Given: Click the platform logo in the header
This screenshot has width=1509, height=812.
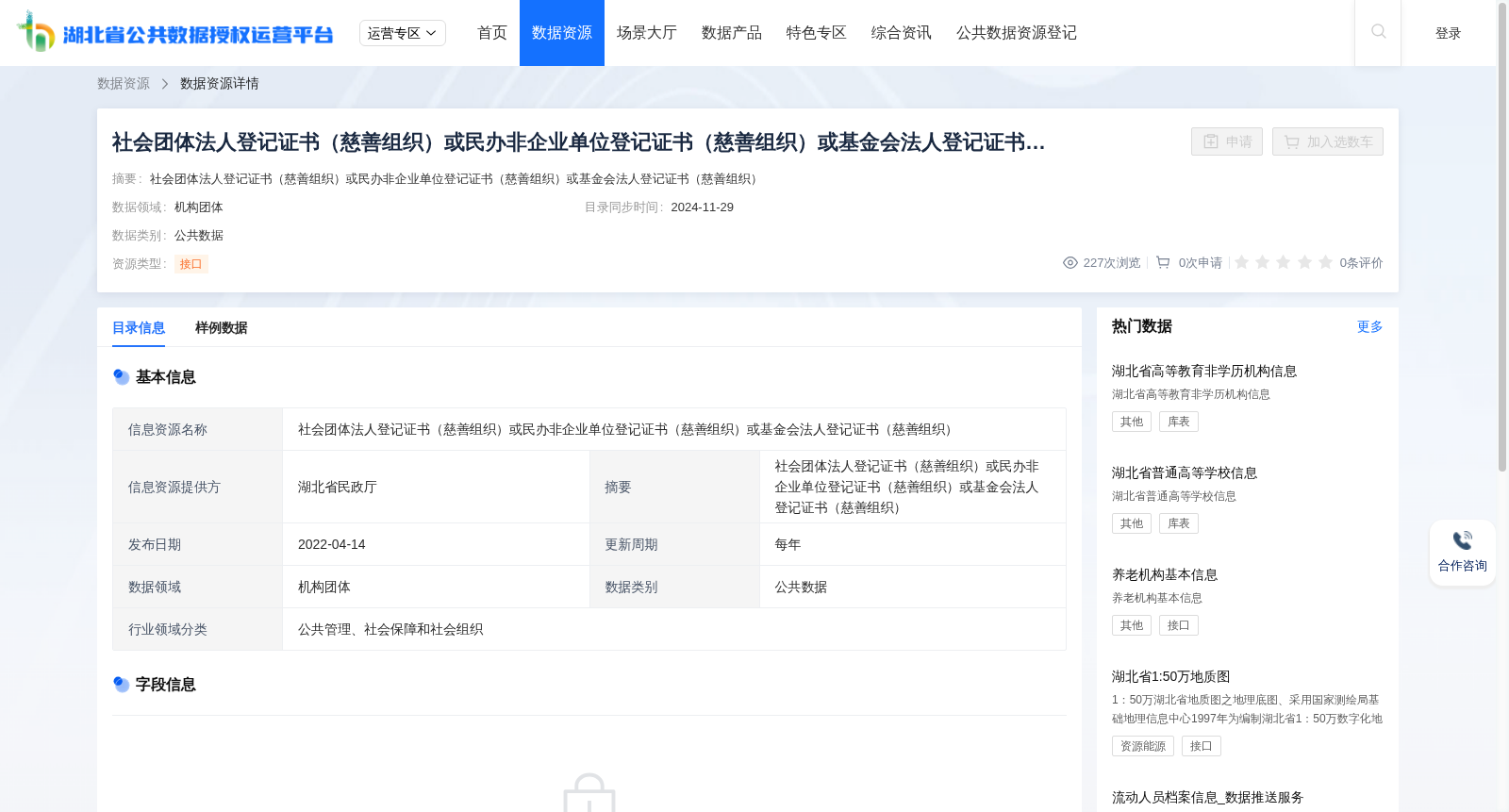Looking at the screenshot, I should click(175, 32).
